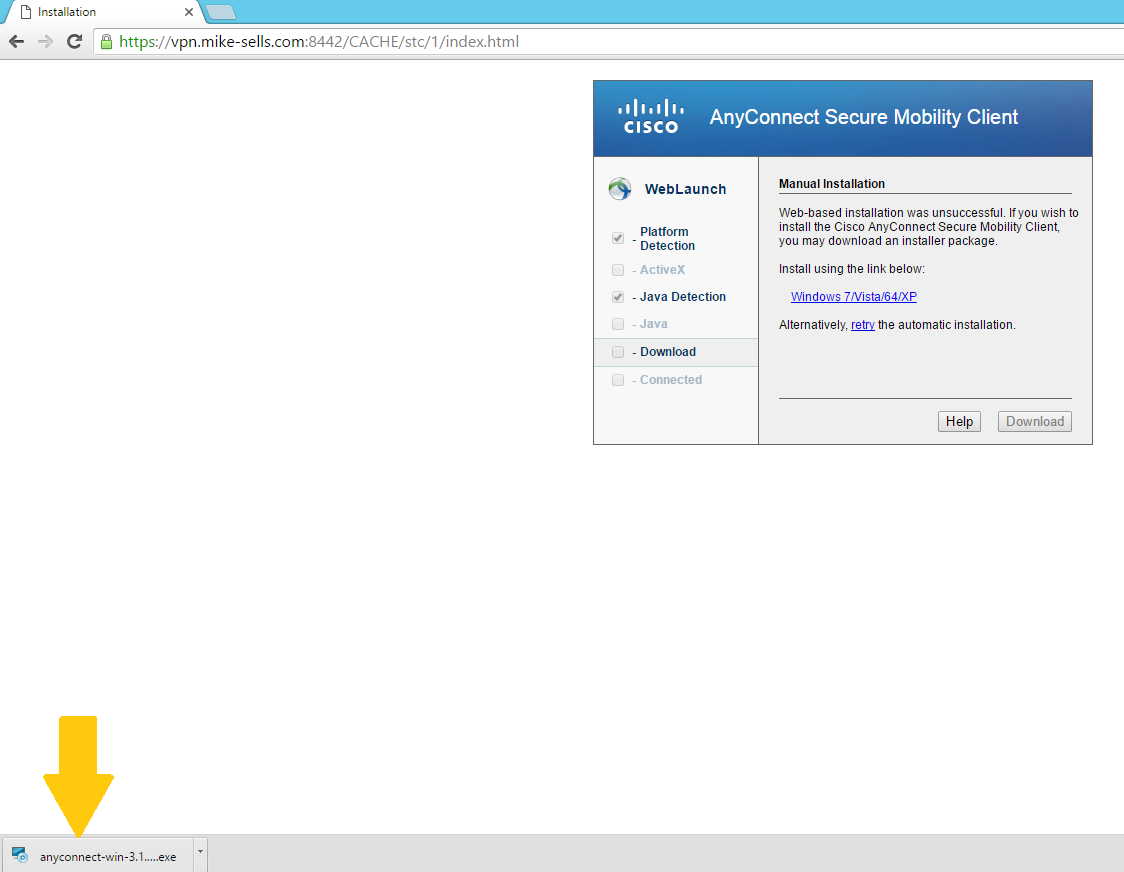The width and height of the screenshot is (1124, 872).
Task: Open the downloaded anyconnect-win exe file
Action: pos(98,856)
